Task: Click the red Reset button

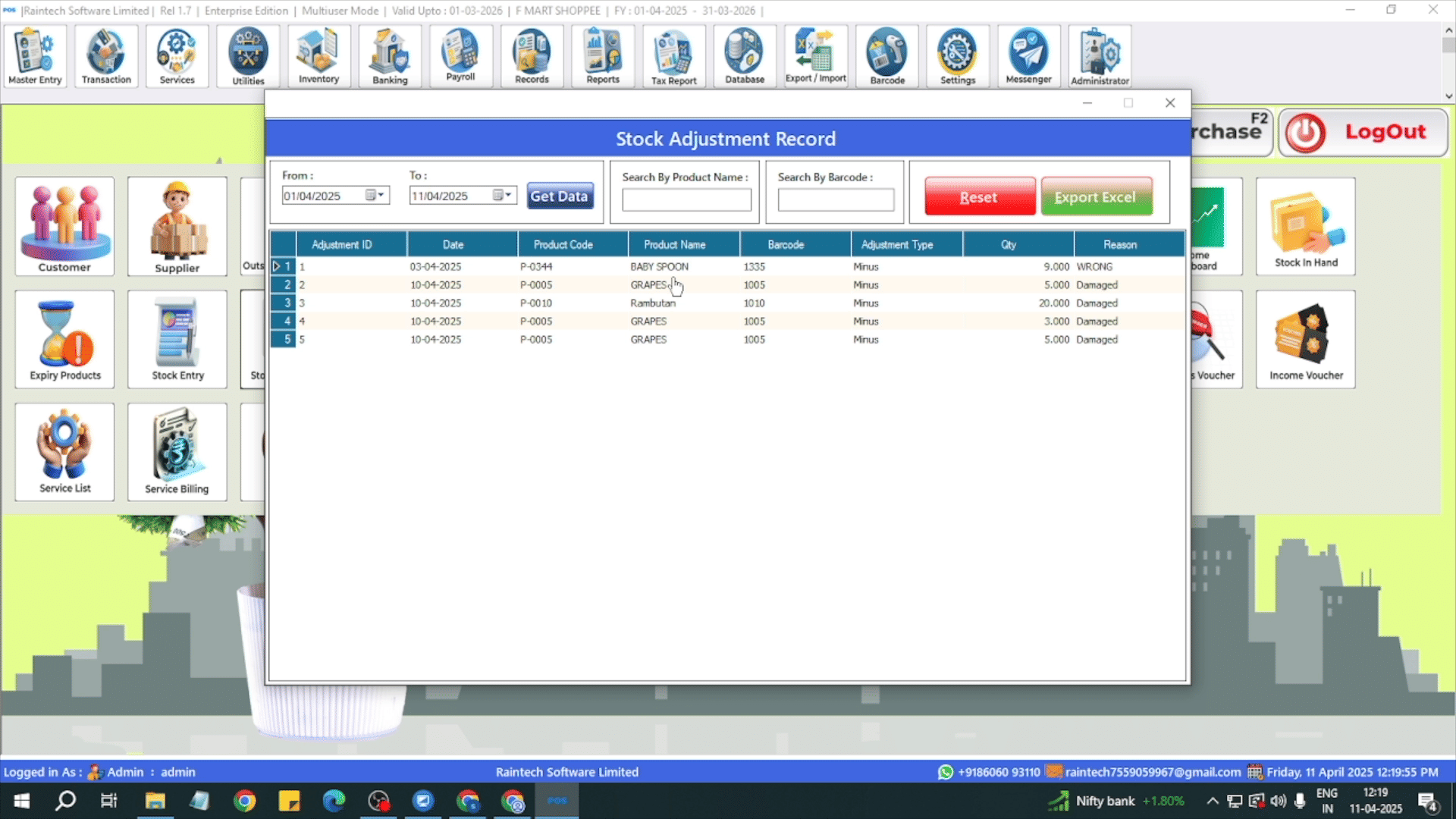Action: (979, 197)
